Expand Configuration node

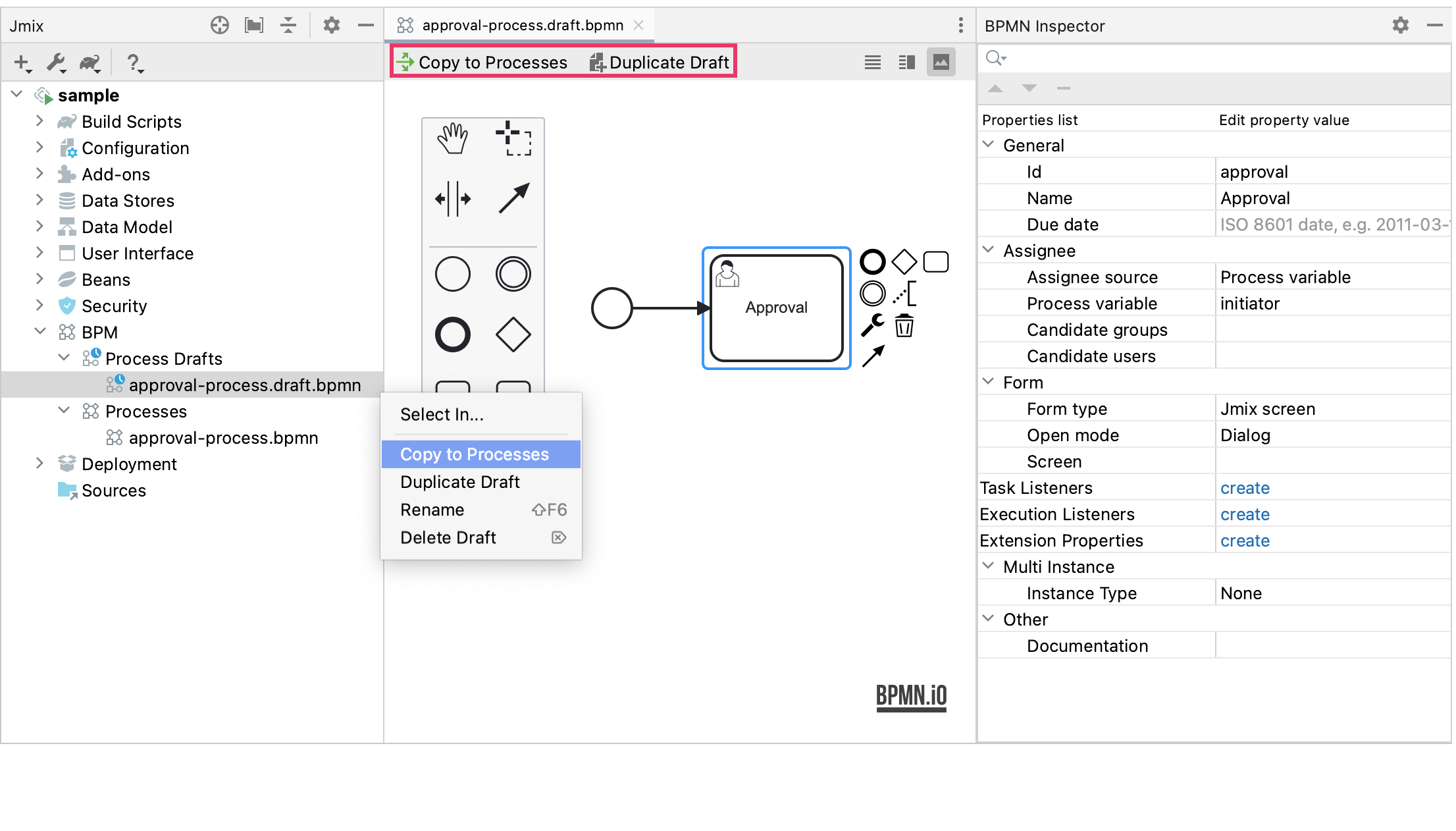click(x=39, y=147)
